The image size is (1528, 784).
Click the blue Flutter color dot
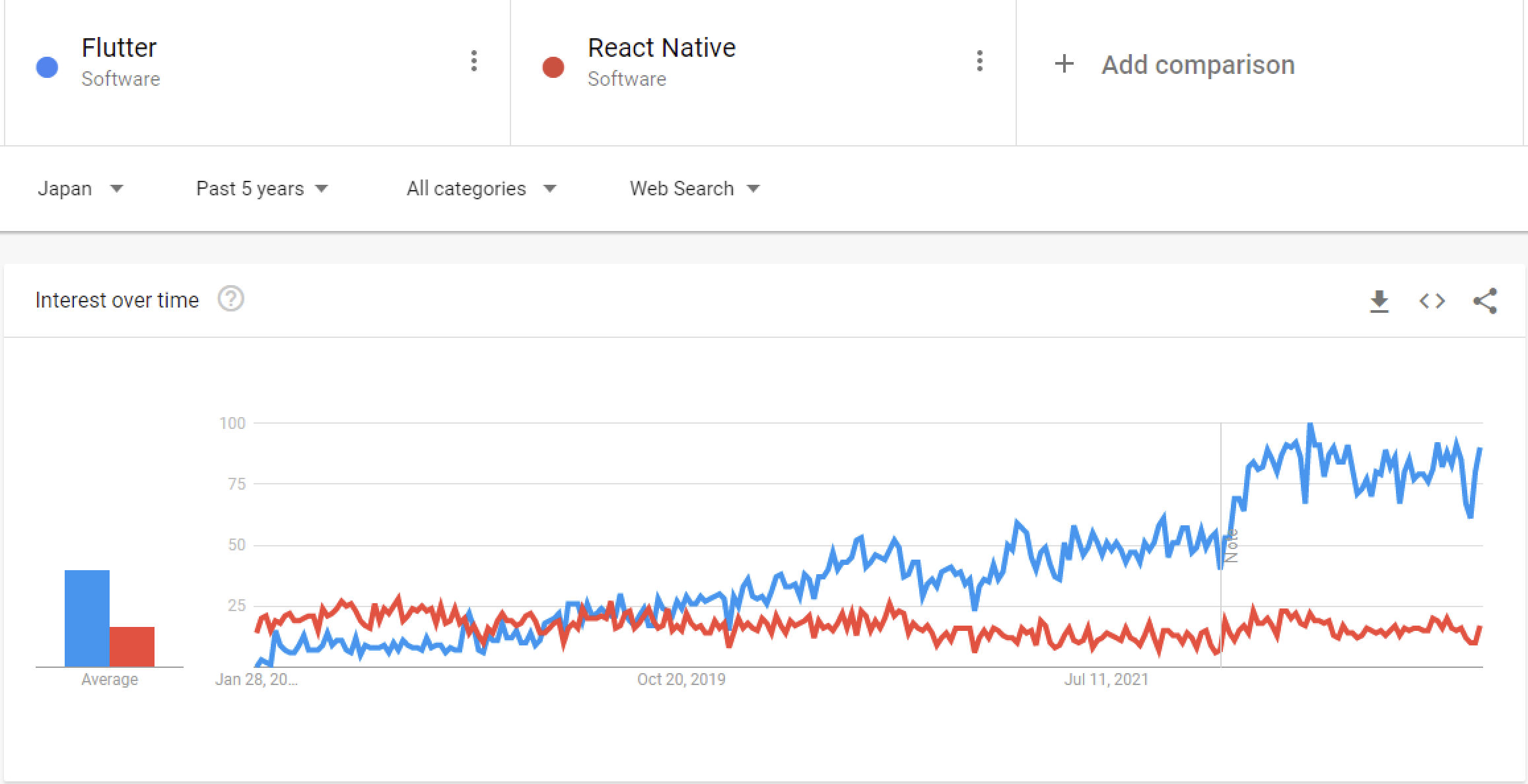(47, 67)
